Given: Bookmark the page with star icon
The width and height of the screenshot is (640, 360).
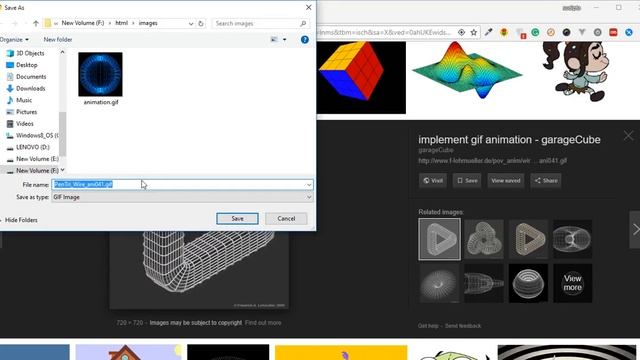Looking at the screenshot, I should [473, 32].
